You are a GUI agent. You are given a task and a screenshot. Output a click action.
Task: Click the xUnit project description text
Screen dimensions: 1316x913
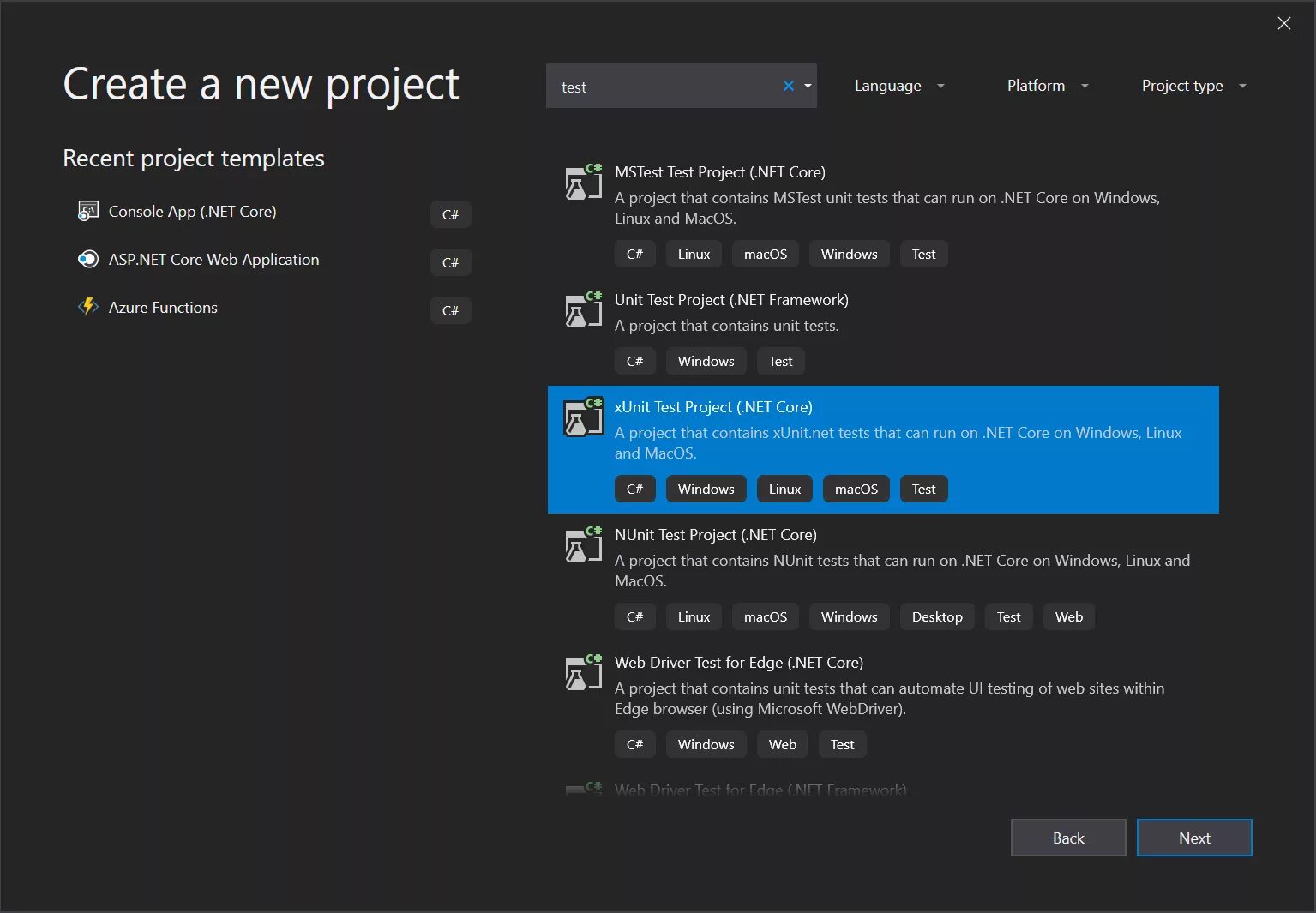pyautogui.click(x=898, y=443)
